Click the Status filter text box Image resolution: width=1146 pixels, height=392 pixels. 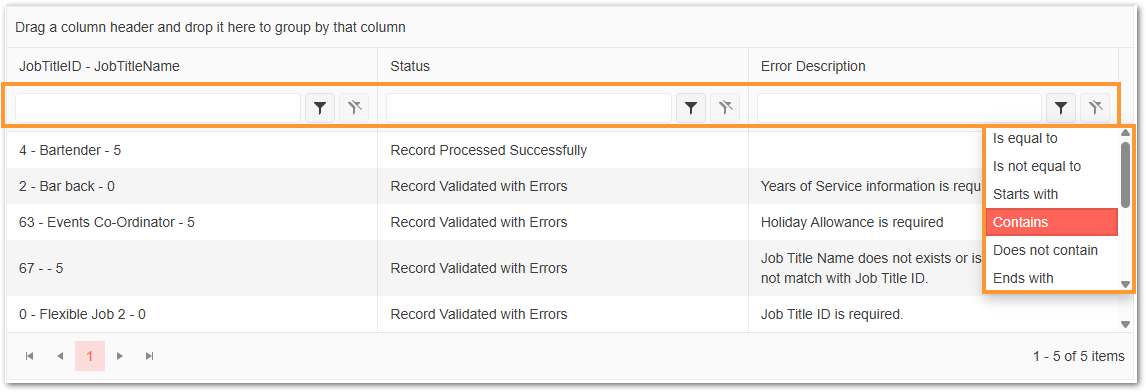(x=528, y=108)
